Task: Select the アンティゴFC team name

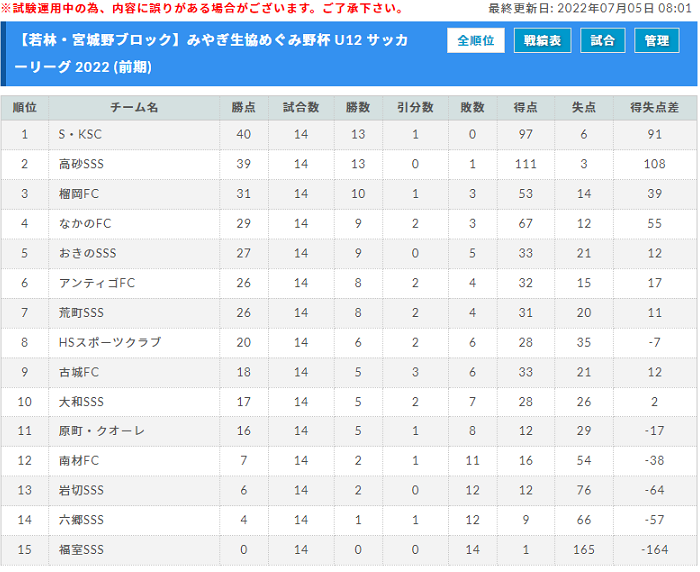Action: (x=97, y=283)
